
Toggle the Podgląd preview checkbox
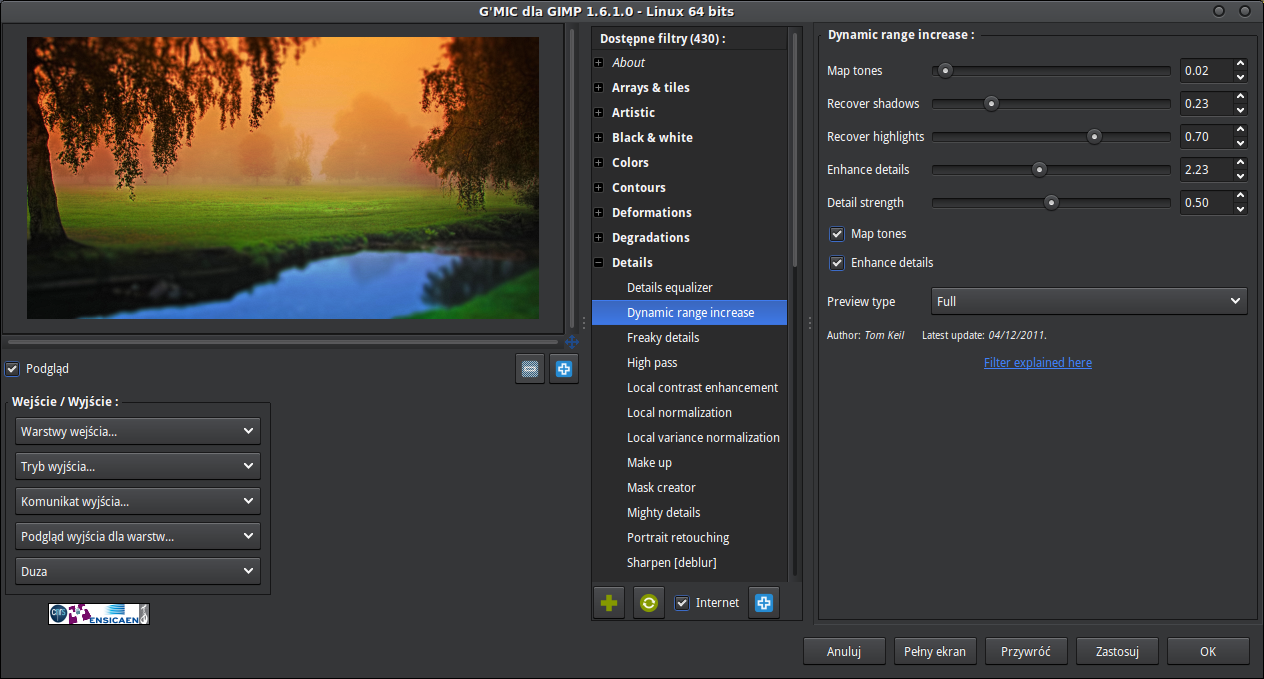pyautogui.click(x=12, y=369)
